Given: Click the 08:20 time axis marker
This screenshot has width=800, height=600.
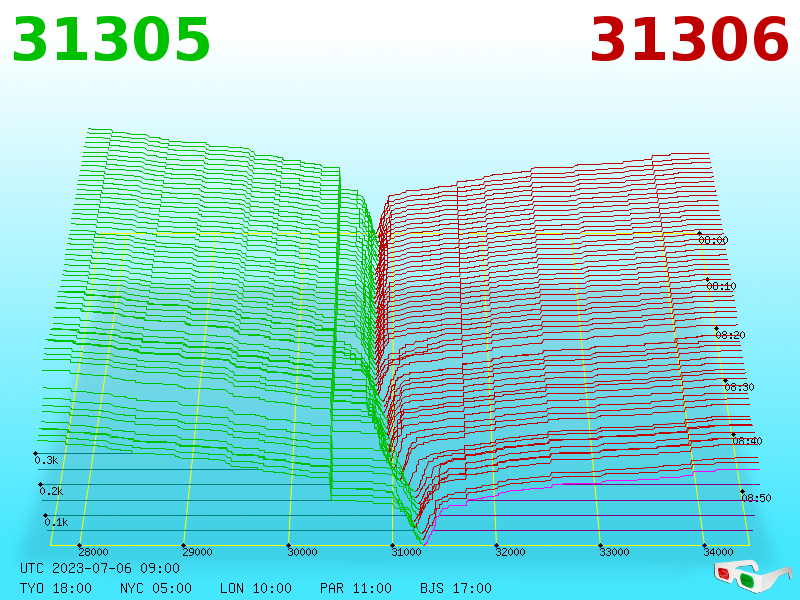Looking at the screenshot, I should (731, 335).
